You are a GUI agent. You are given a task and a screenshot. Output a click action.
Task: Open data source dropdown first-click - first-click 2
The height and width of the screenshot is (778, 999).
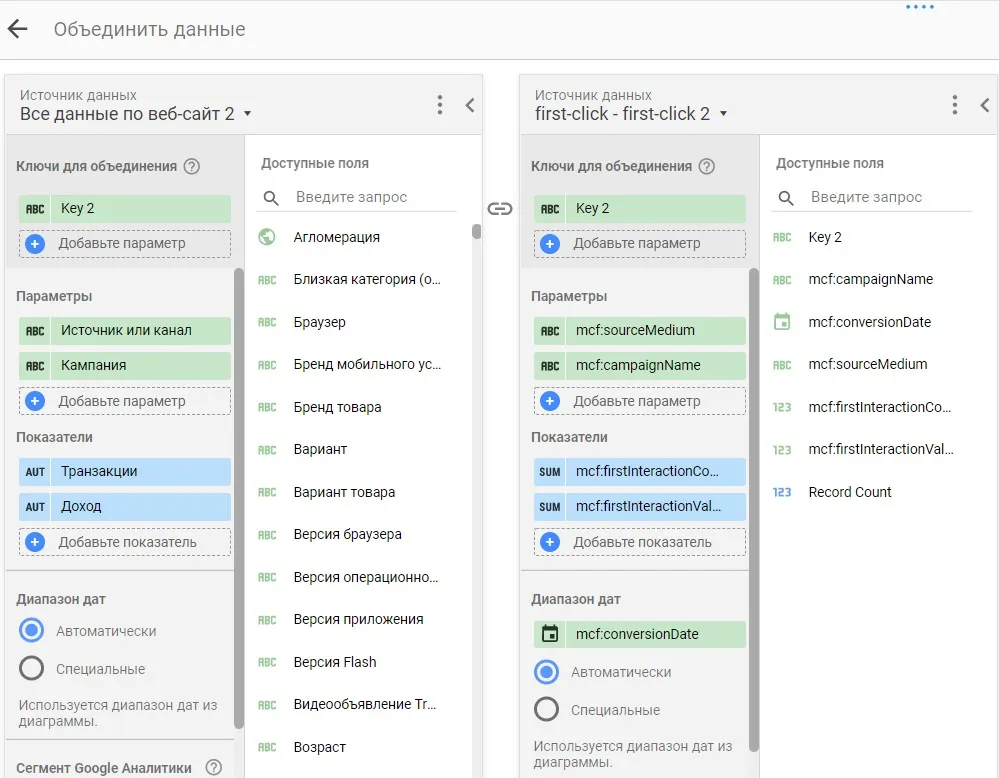pos(631,114)
